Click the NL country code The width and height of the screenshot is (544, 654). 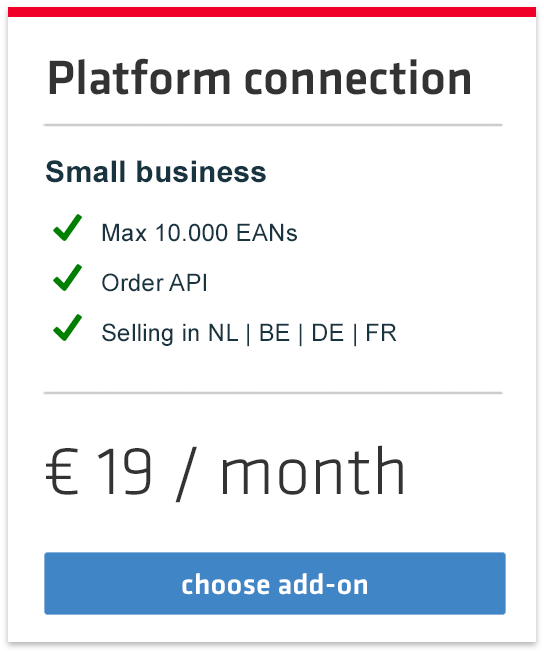[223, 333]
